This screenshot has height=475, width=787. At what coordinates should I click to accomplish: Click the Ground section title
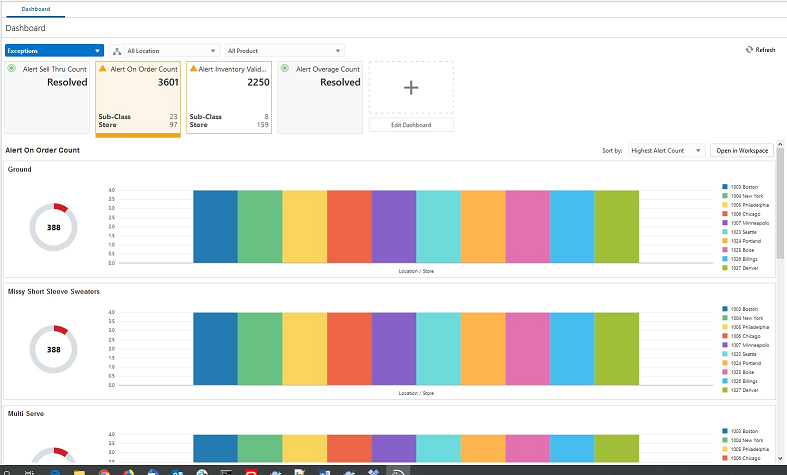[x=20, y=169]
